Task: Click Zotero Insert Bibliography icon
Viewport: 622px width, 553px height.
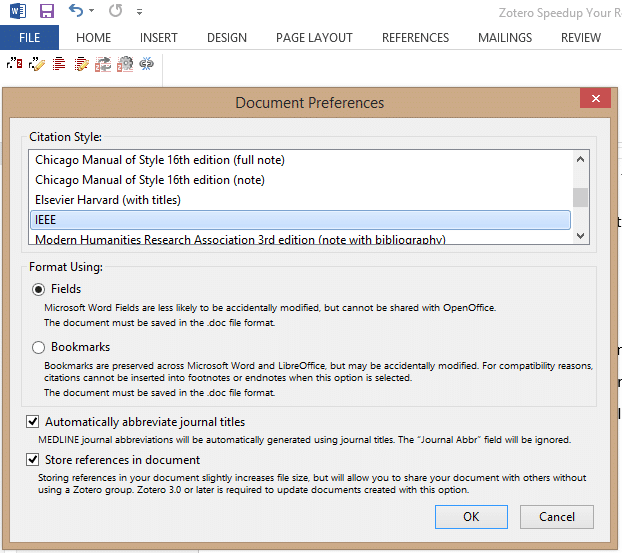Action: click(x=60, y=64)
